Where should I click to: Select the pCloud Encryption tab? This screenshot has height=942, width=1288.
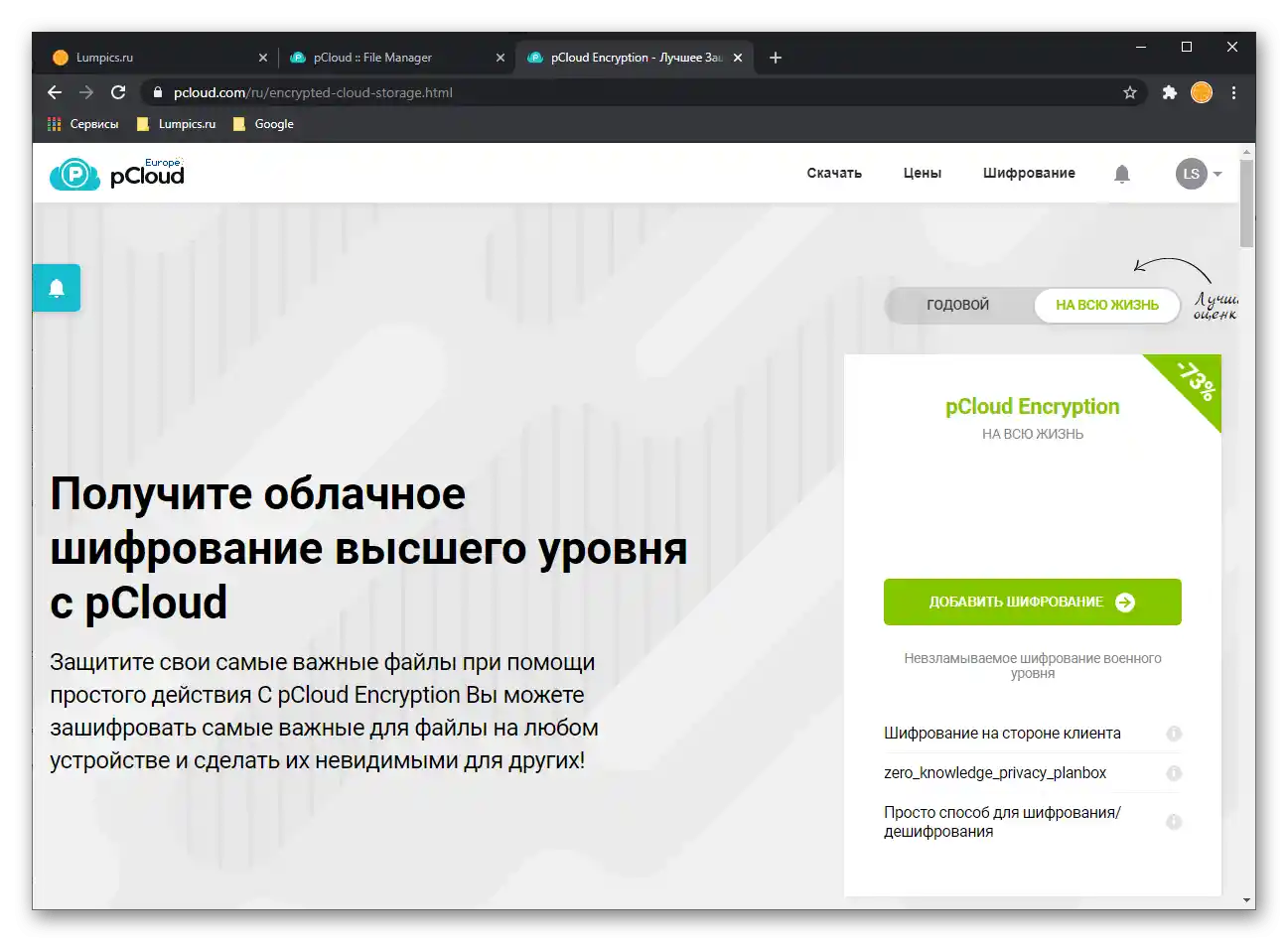635,58
